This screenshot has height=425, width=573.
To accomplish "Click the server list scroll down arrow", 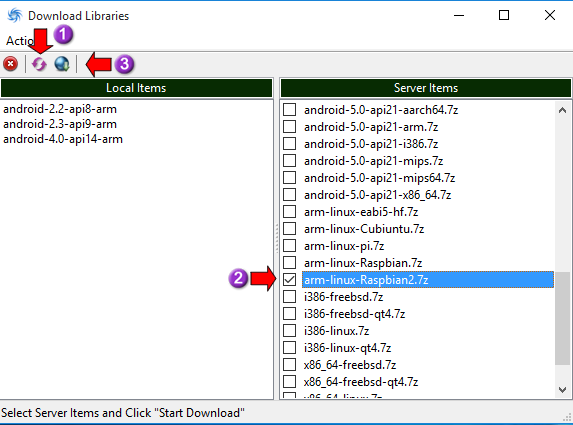I will pos(562,390).
